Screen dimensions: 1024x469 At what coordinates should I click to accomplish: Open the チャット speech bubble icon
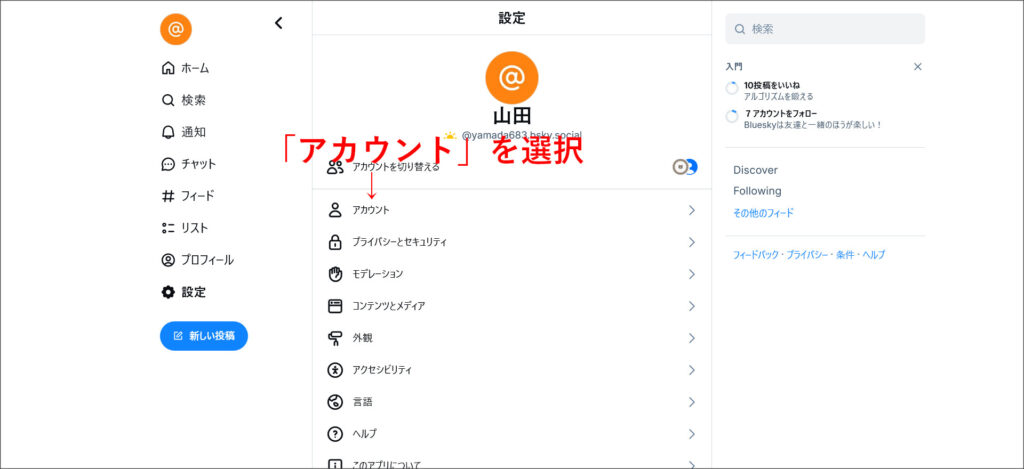point(168,164)
